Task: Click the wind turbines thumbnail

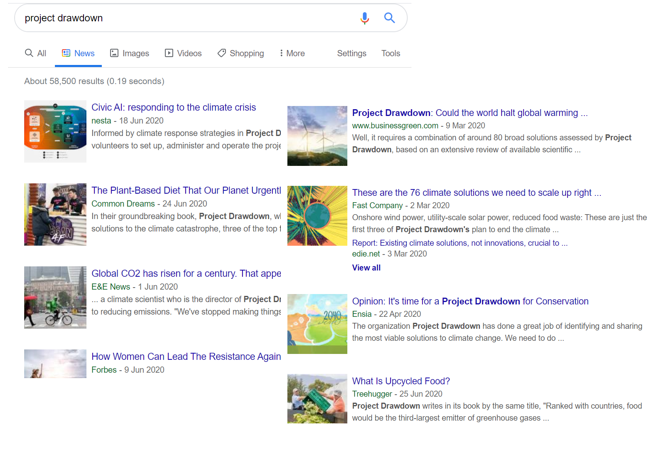Action: pyautogui.click(x=317, y=136)
